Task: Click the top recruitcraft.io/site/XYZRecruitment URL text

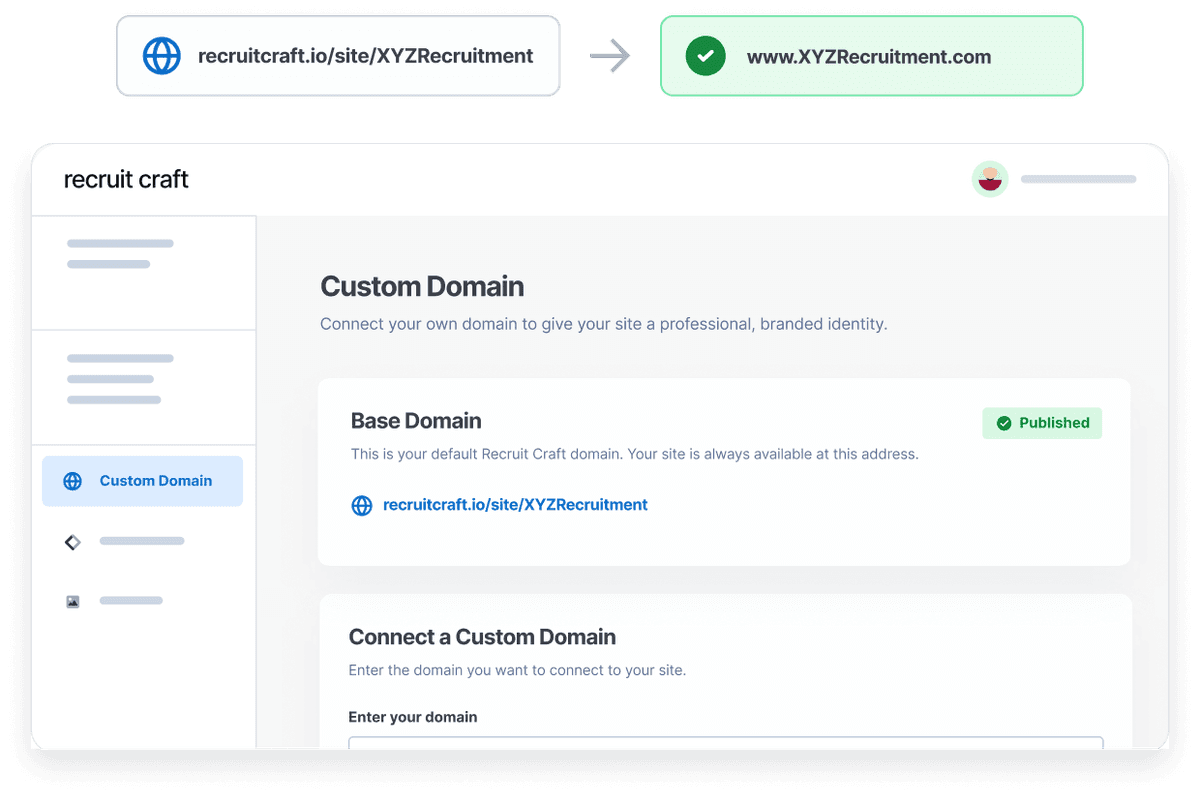Action: [x=366, y=56]
